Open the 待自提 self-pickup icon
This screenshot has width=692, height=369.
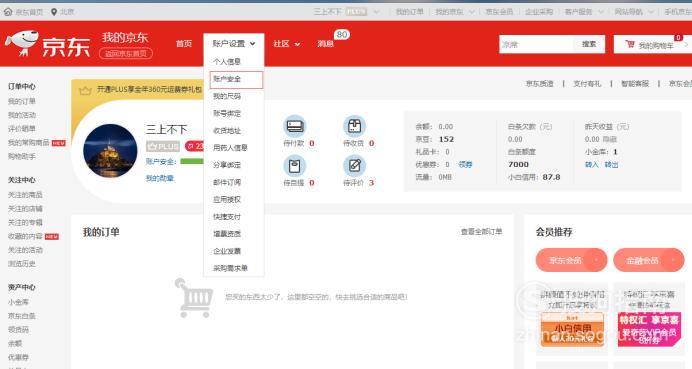(x=294, y=166)
